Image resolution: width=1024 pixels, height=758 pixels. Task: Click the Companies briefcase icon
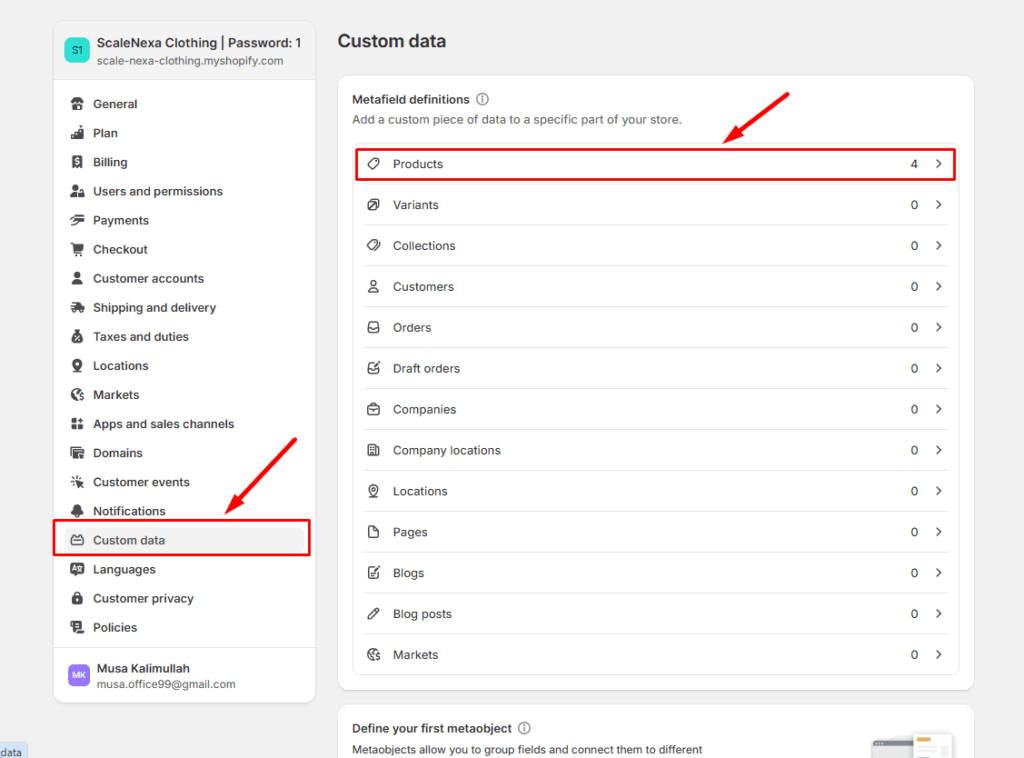pyautogui.click(x=374, y=409)
